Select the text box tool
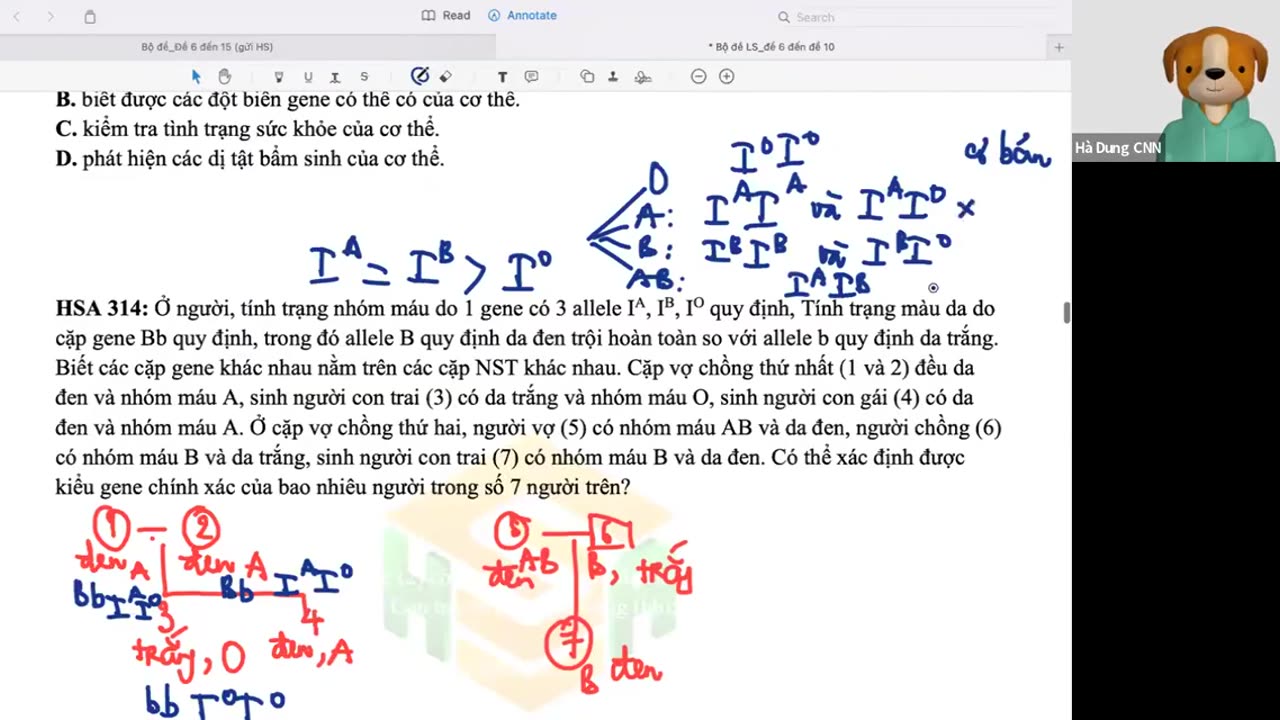This screenshot has width=1280, height=720. pyautogui.click(x=502, y=77)
